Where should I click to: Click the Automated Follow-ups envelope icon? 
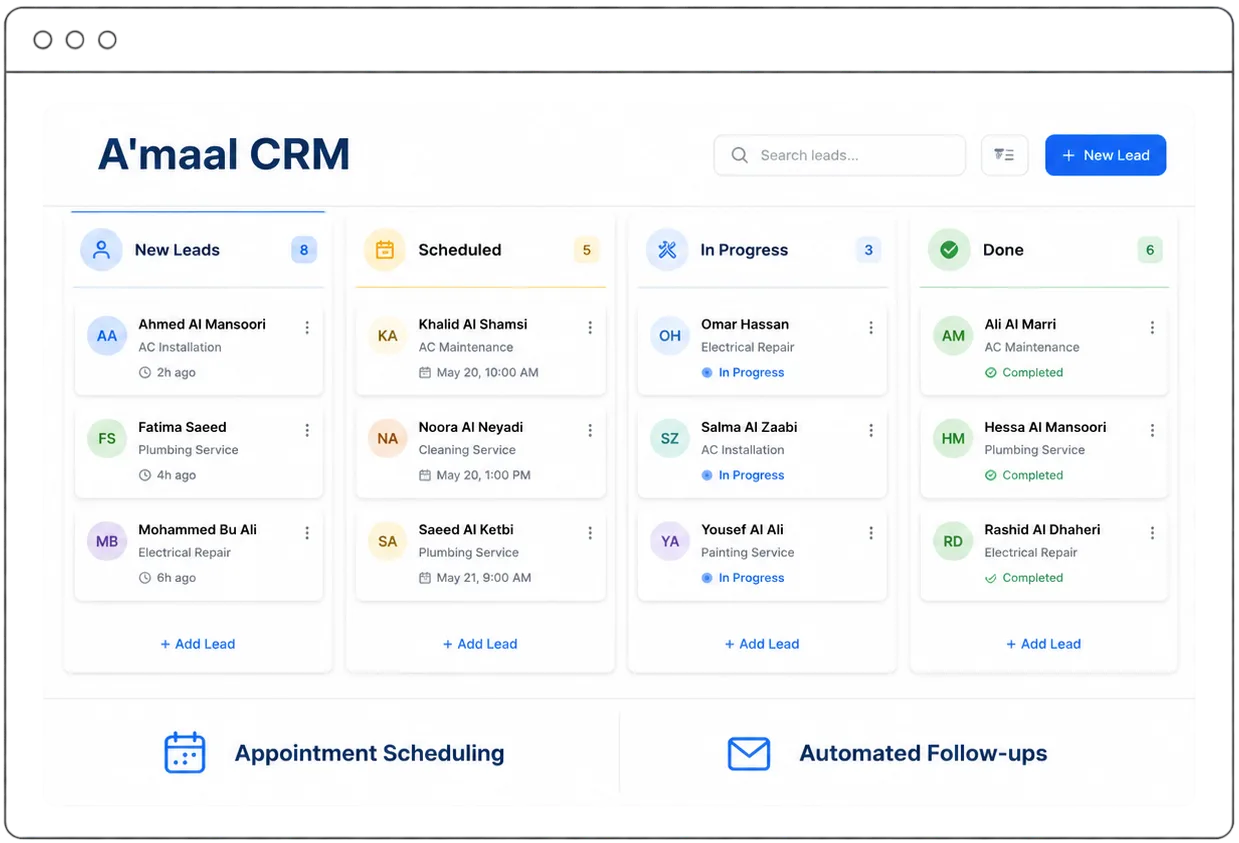[749, 754]
